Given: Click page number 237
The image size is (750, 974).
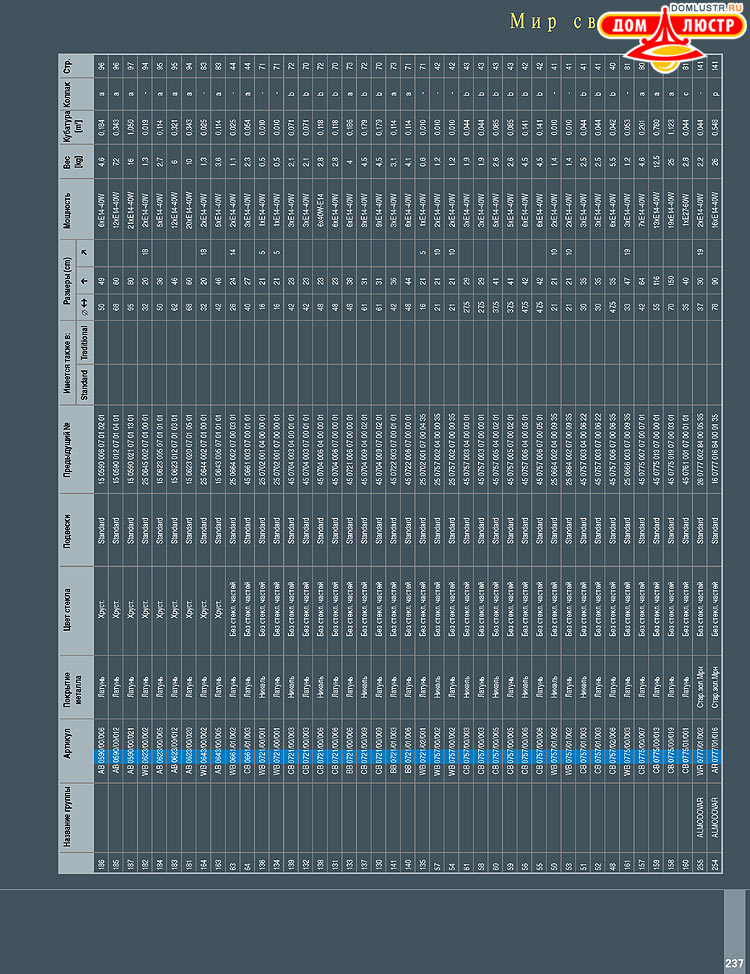Looking at the screenshot, I should pyautogui.click(x=733, y=962).
